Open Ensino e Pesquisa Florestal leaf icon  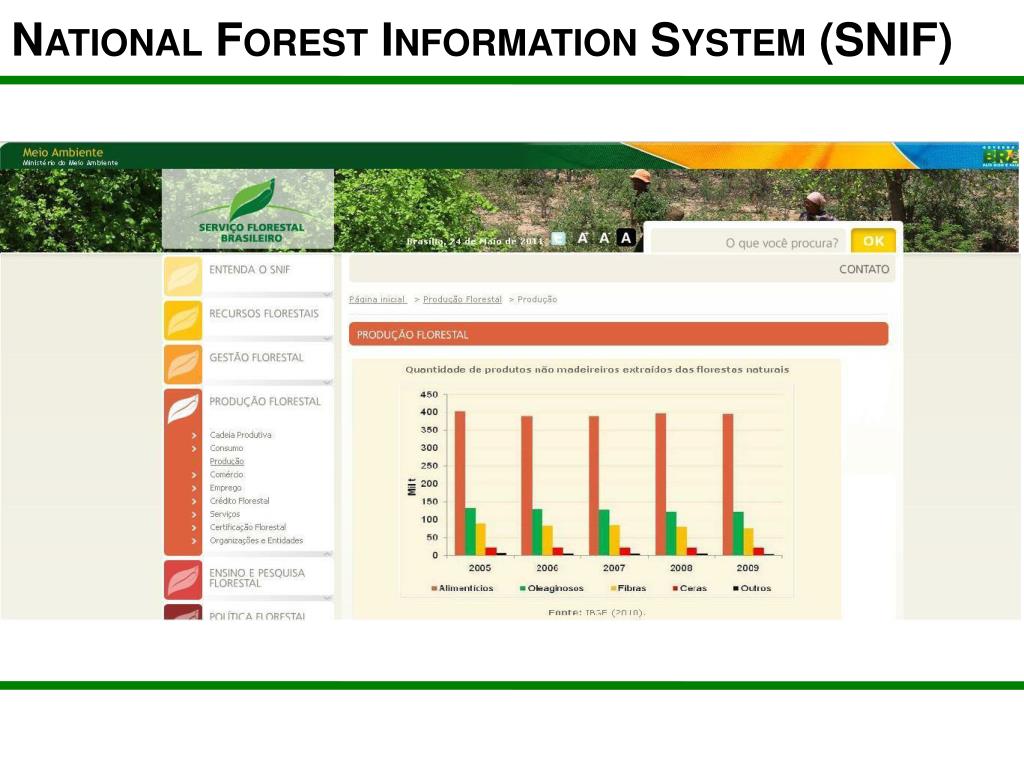[x=183, y=580]
